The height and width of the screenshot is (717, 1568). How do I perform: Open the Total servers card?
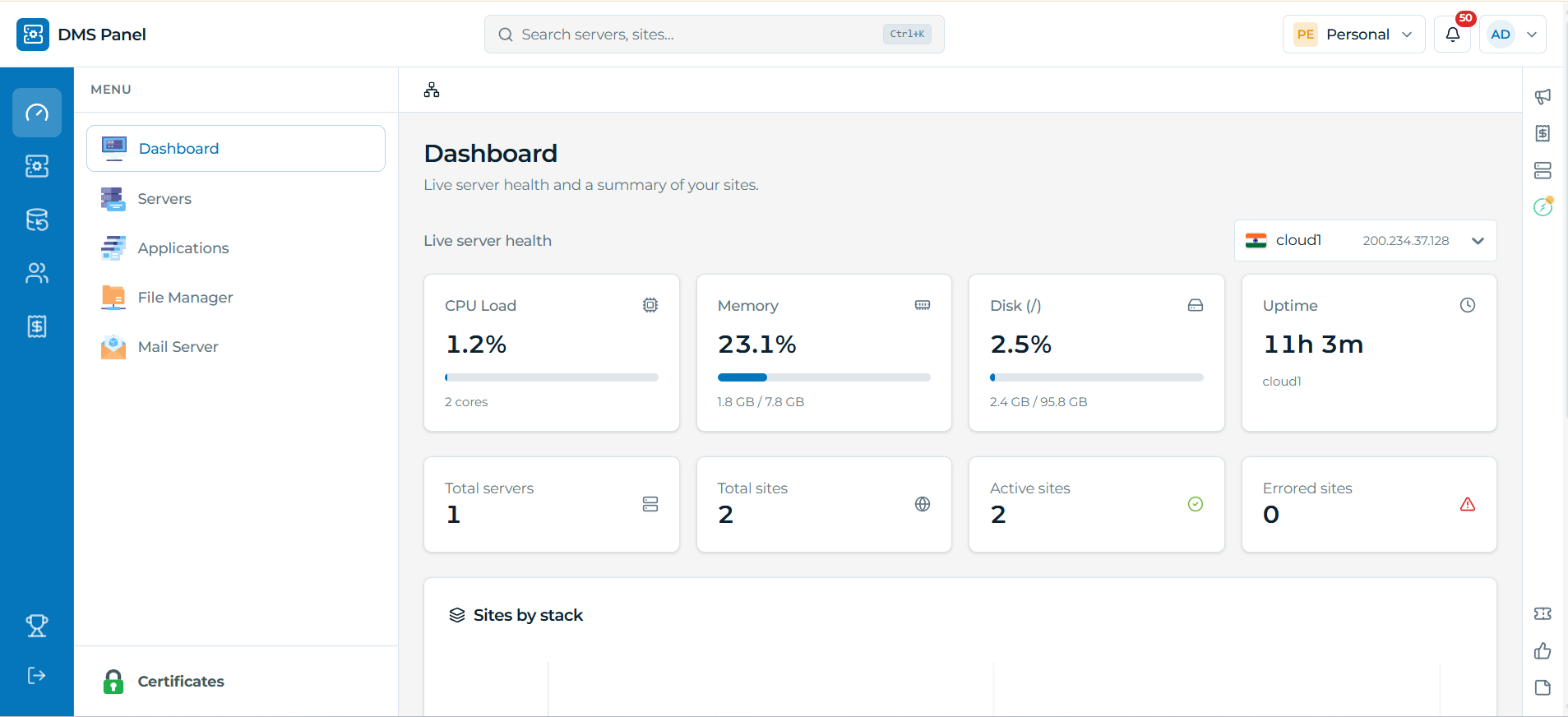point(552,505)
